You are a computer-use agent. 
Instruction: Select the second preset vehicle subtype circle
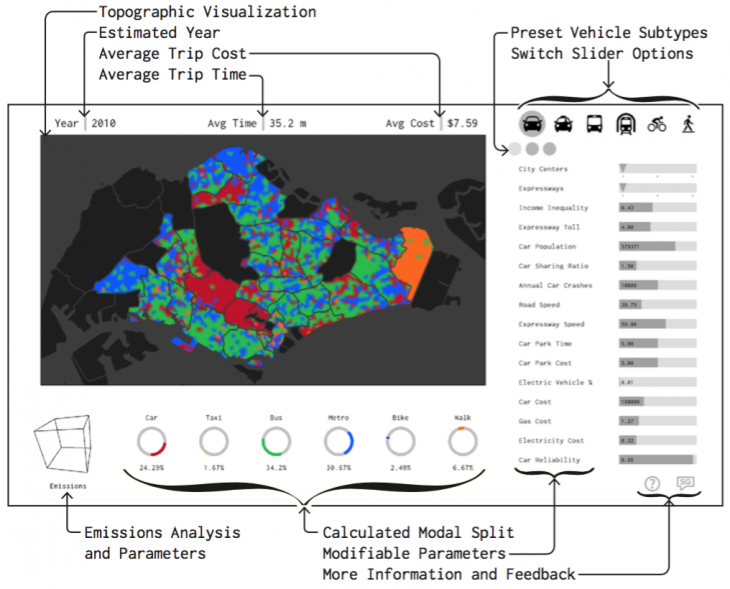[531, 150]
